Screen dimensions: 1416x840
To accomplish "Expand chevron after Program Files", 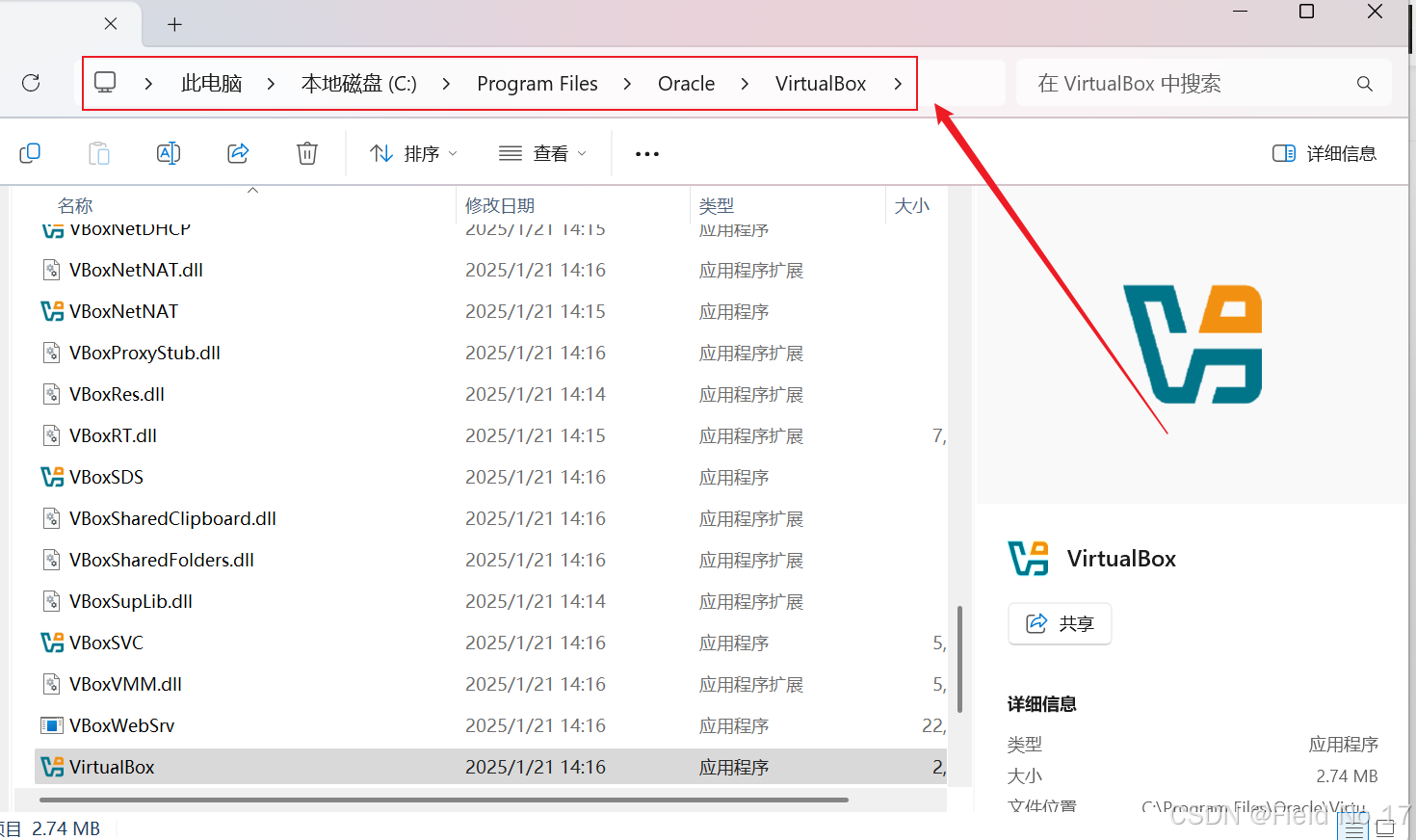I will (627, 84).
